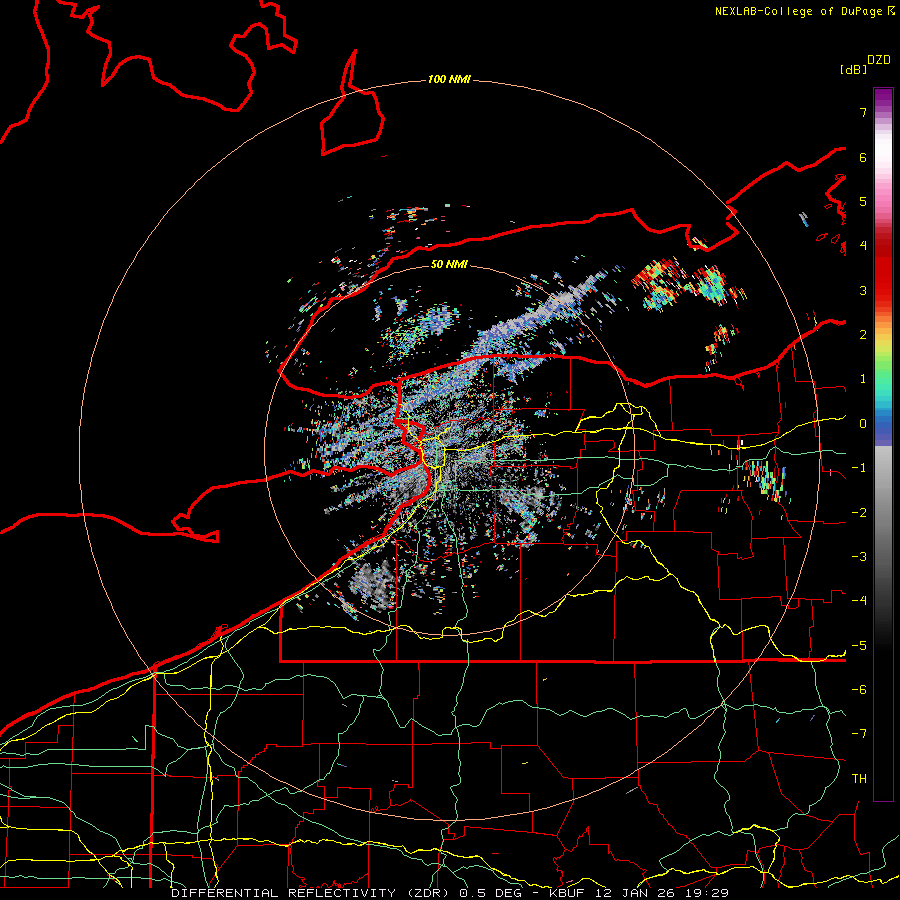Click the 6 value on color scale
This screenshot has width=900, height=900.
coord(863,157)
